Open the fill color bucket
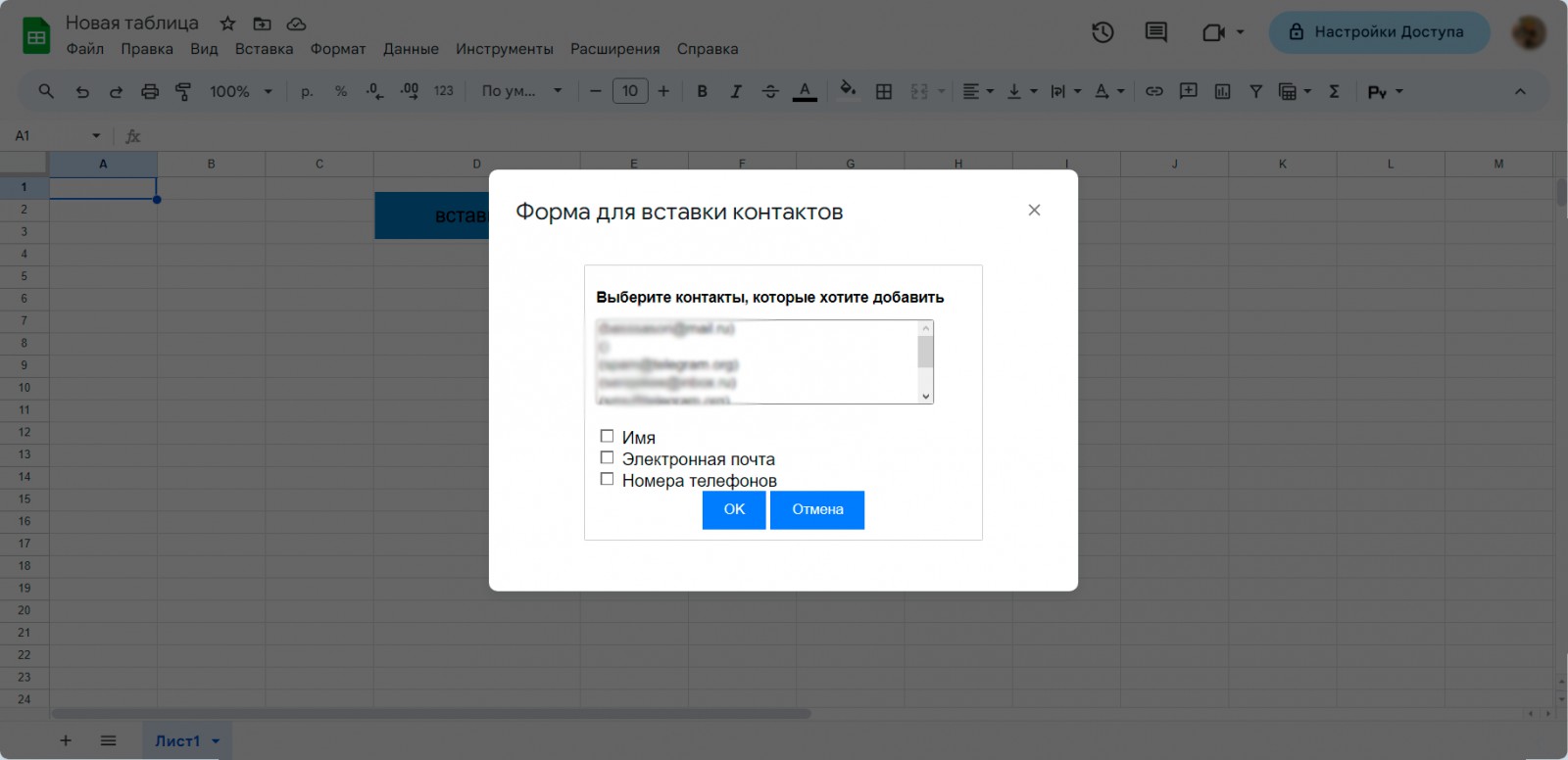The image size is (1568, 760). [848, 91]
